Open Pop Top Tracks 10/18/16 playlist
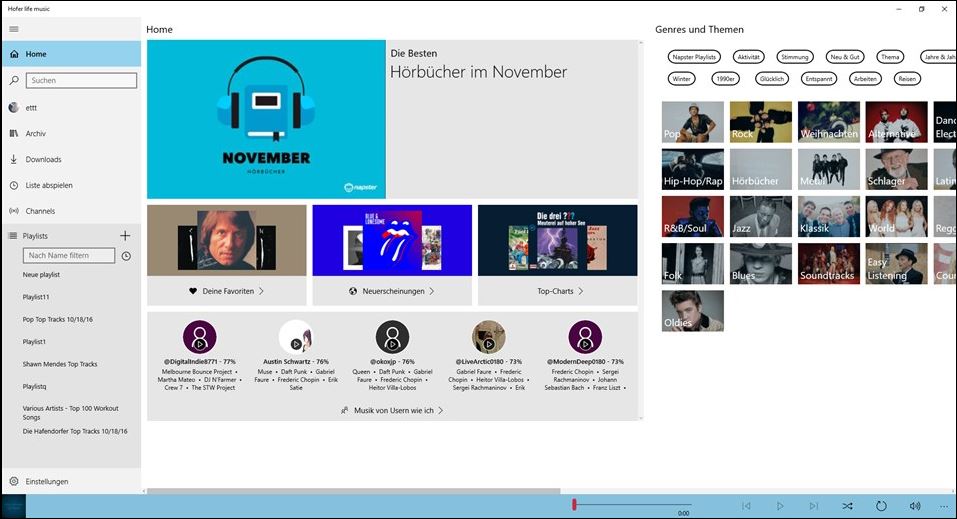Image resolution: width=957 pixels, height=519 pixels. 57,319
